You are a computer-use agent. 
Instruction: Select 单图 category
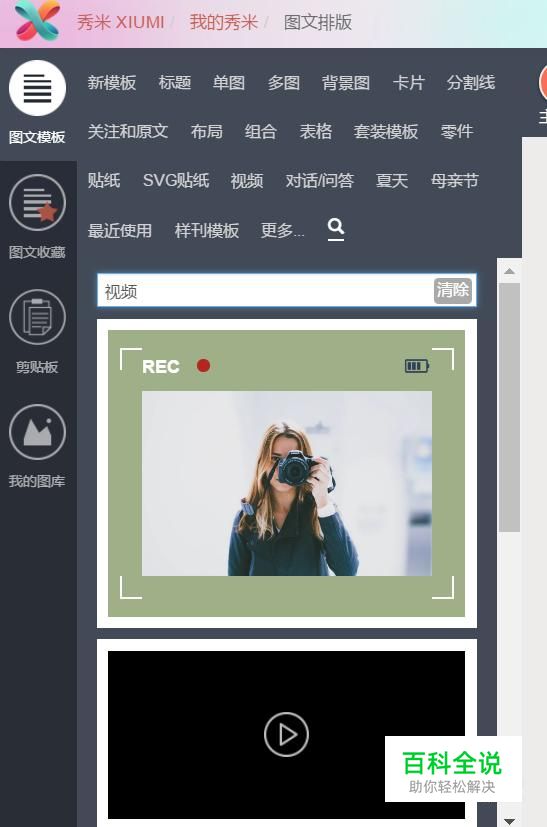pyautogui.click(x=229, y=82)
